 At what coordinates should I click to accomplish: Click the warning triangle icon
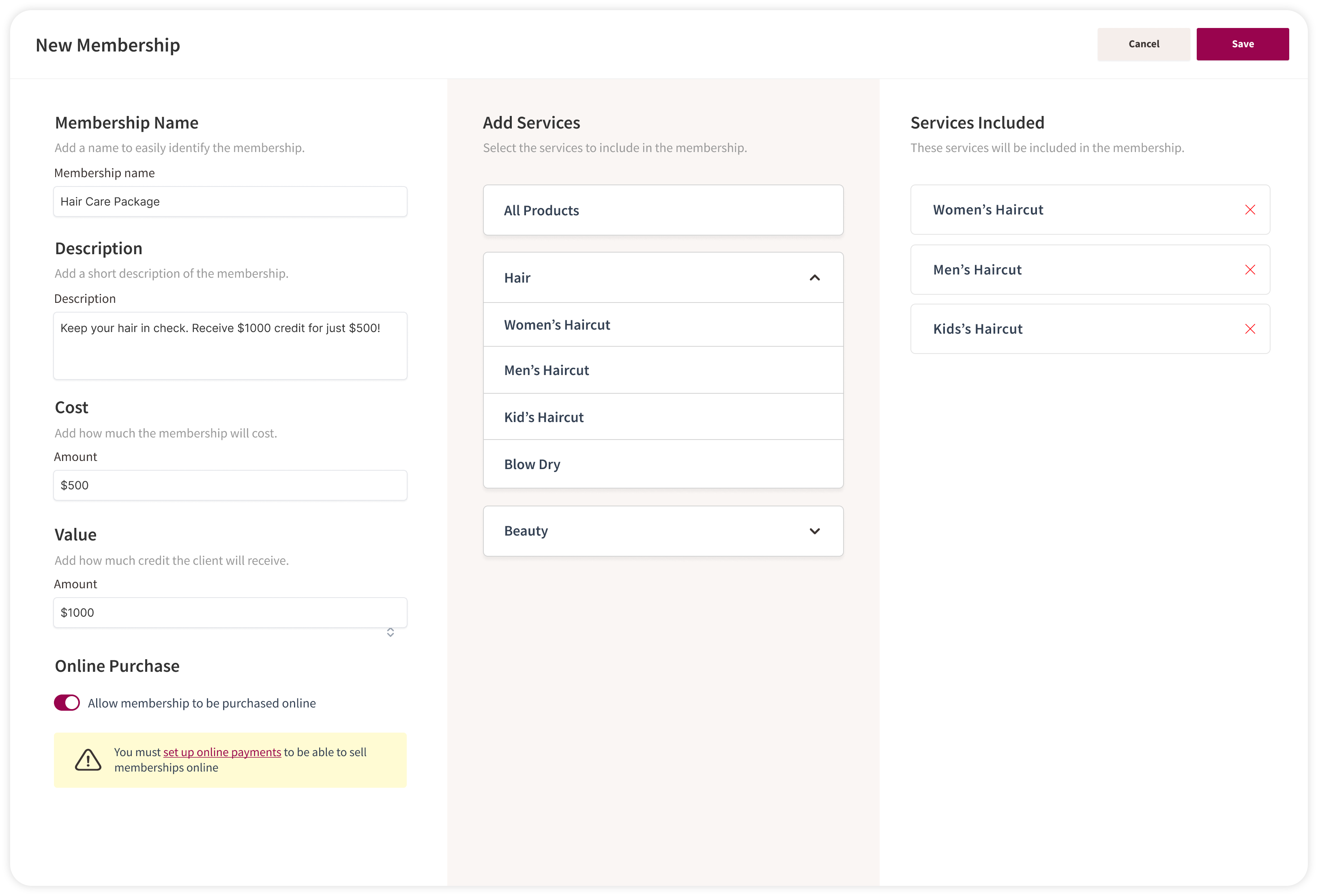tap(88, 760)
